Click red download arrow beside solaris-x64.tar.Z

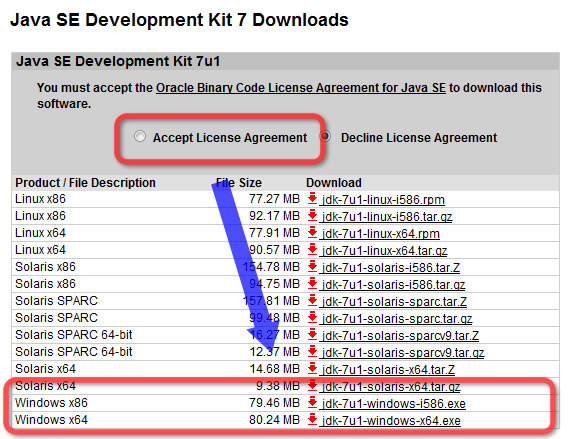point(312,368)
